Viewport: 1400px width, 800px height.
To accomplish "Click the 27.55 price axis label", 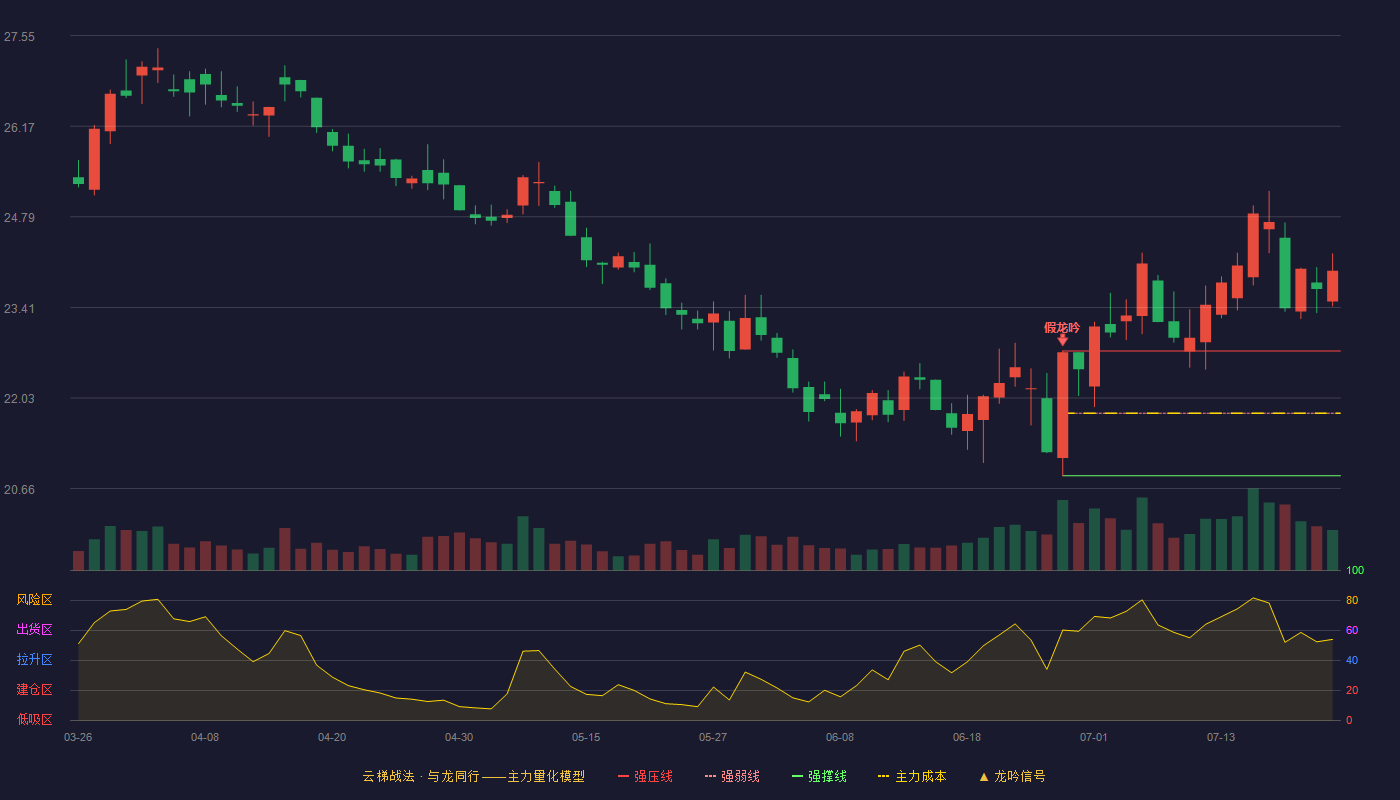I will click(19, 37).
